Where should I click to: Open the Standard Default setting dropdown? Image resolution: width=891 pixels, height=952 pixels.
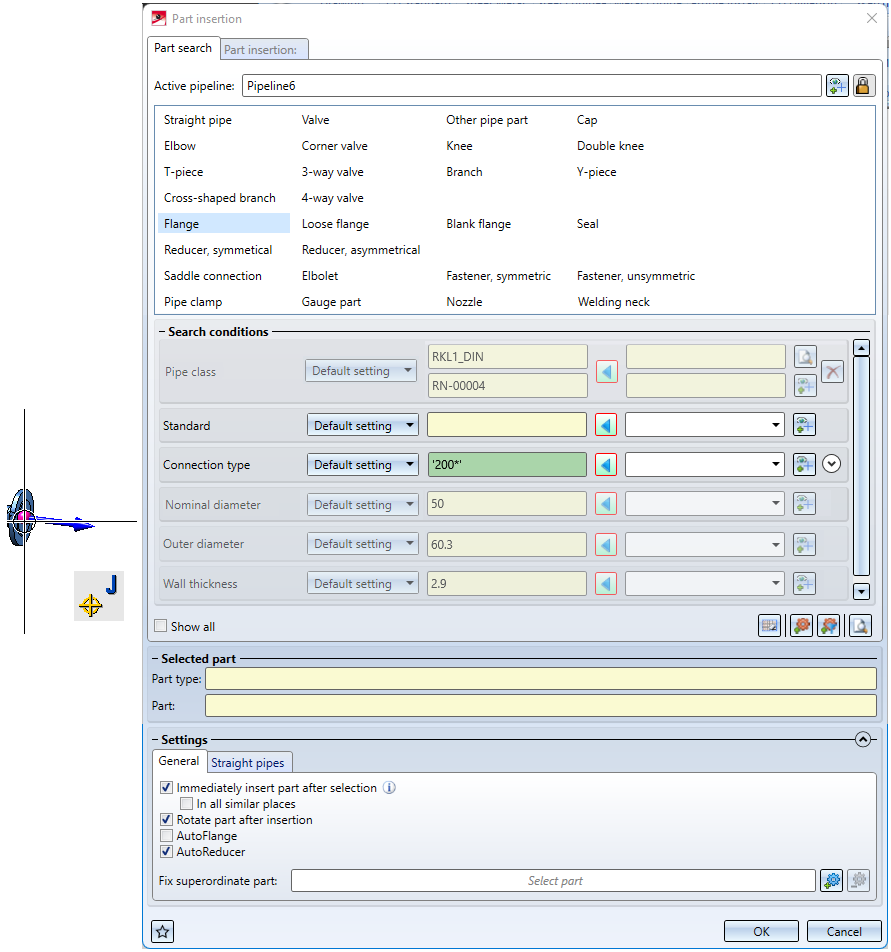coord(362,426)
